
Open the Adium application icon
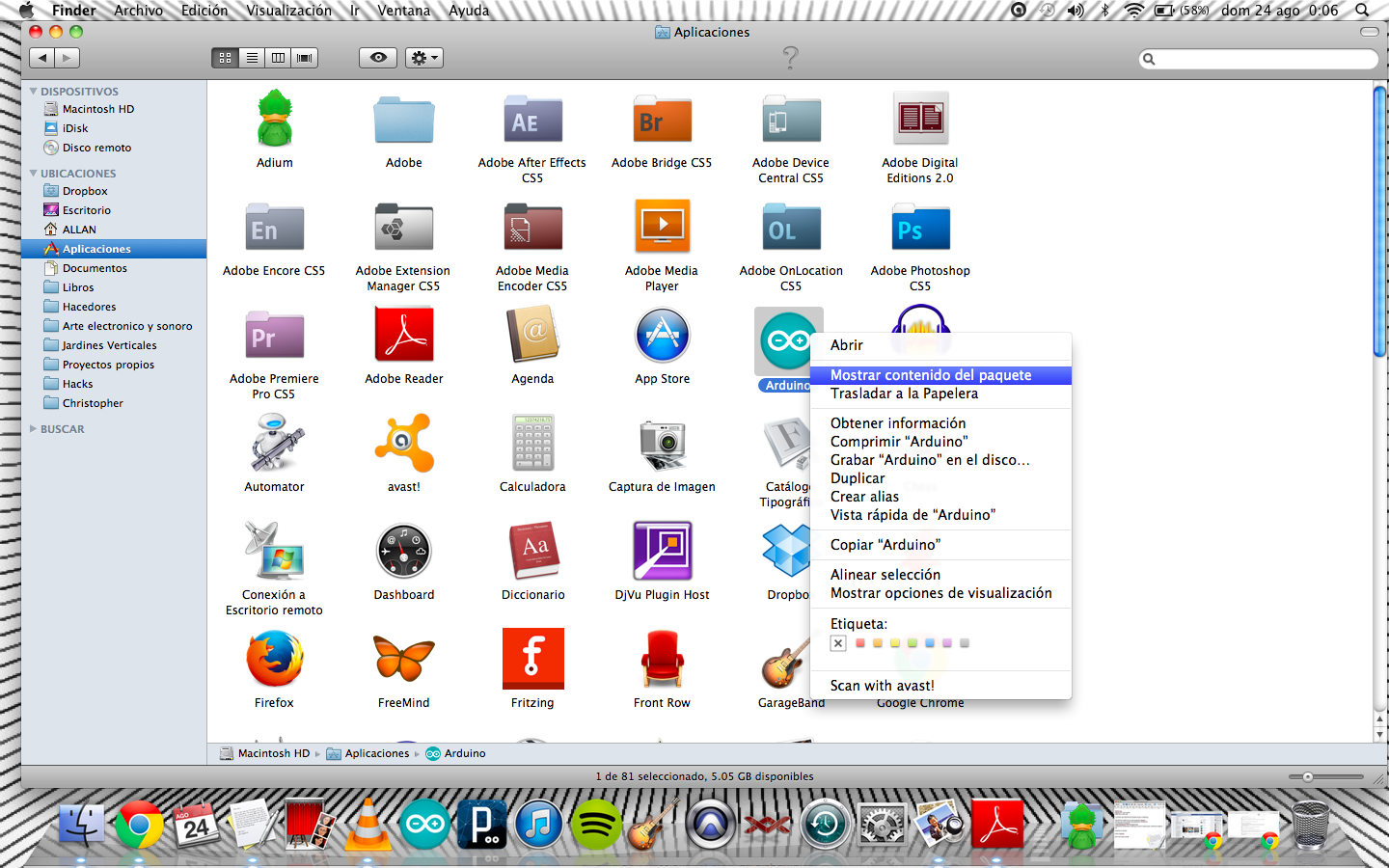point(275,120)
